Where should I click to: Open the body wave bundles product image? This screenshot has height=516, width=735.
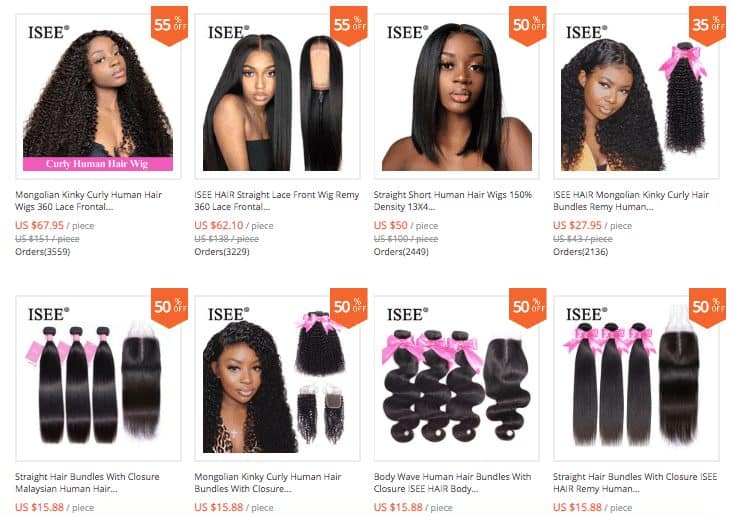(457, 378)
